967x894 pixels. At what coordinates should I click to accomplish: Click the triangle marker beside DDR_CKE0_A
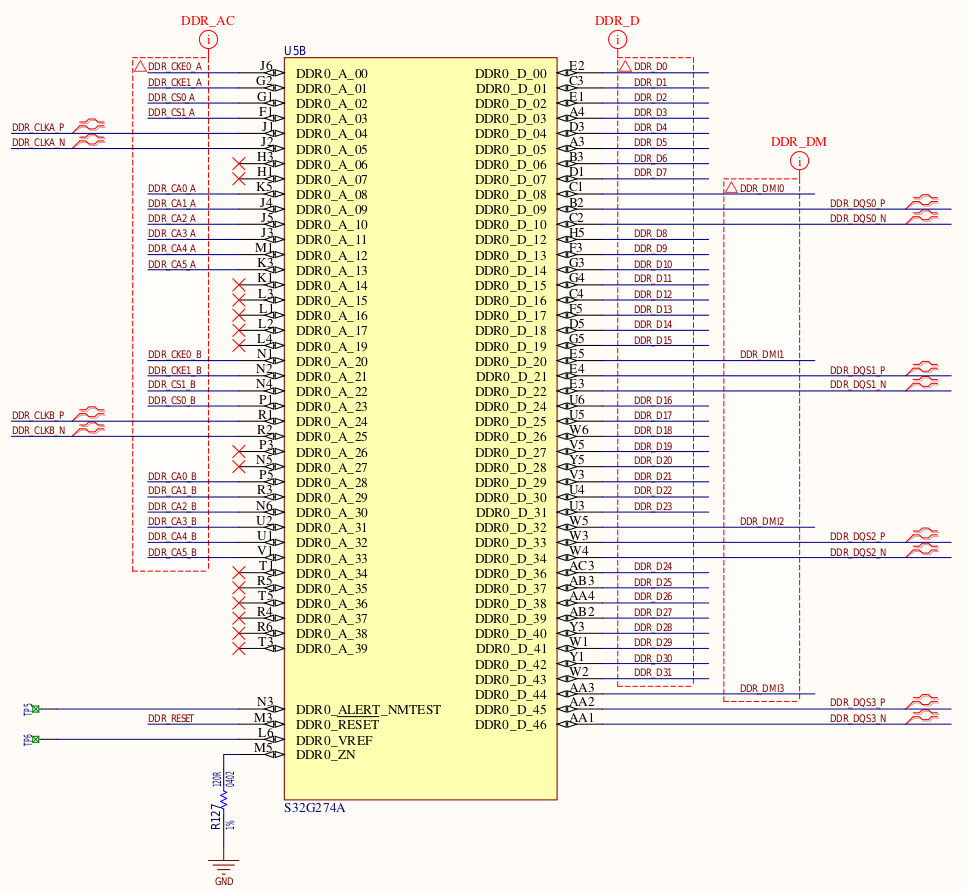[x=140, y=66]
